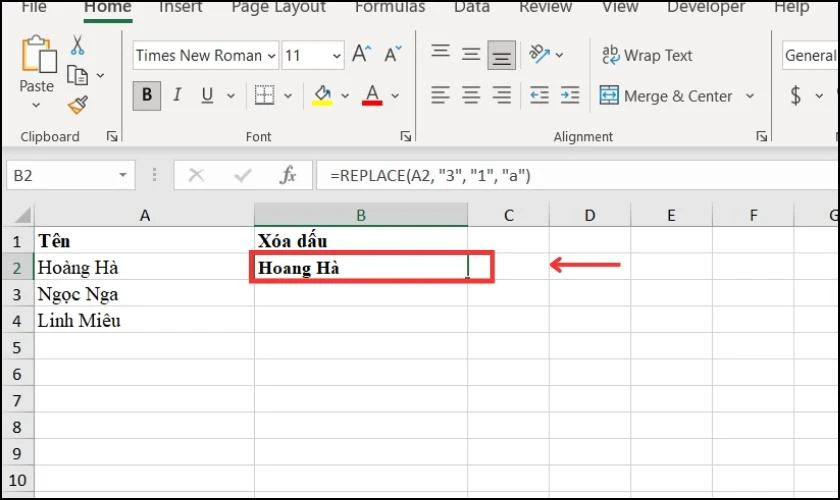This screenshot has height=500, width=840.
Task: Toggle Italic formatting
Action: point(177,95)
